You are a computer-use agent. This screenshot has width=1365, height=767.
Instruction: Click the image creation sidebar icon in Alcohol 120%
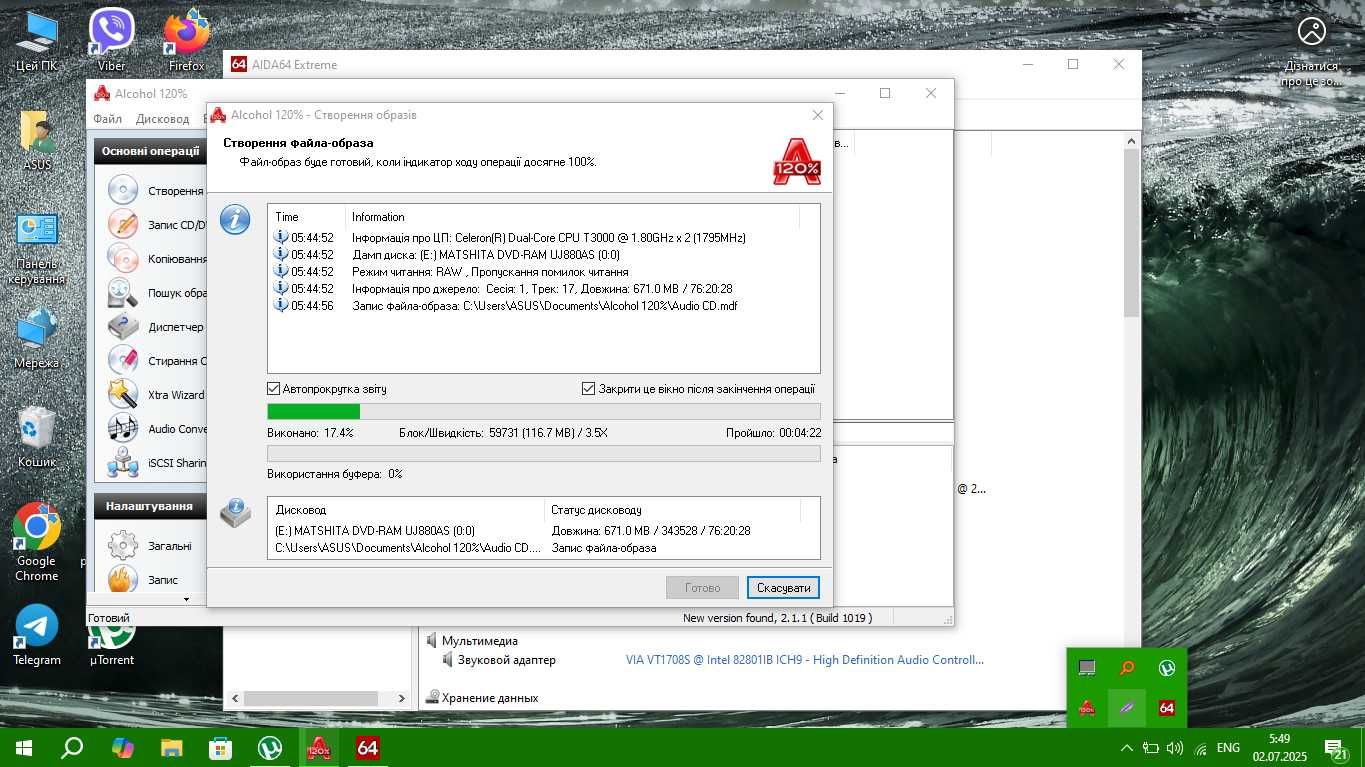click(123, 190)
